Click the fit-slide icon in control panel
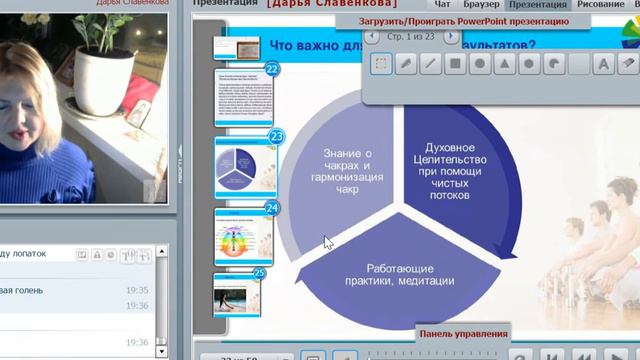 click(313, 356)
